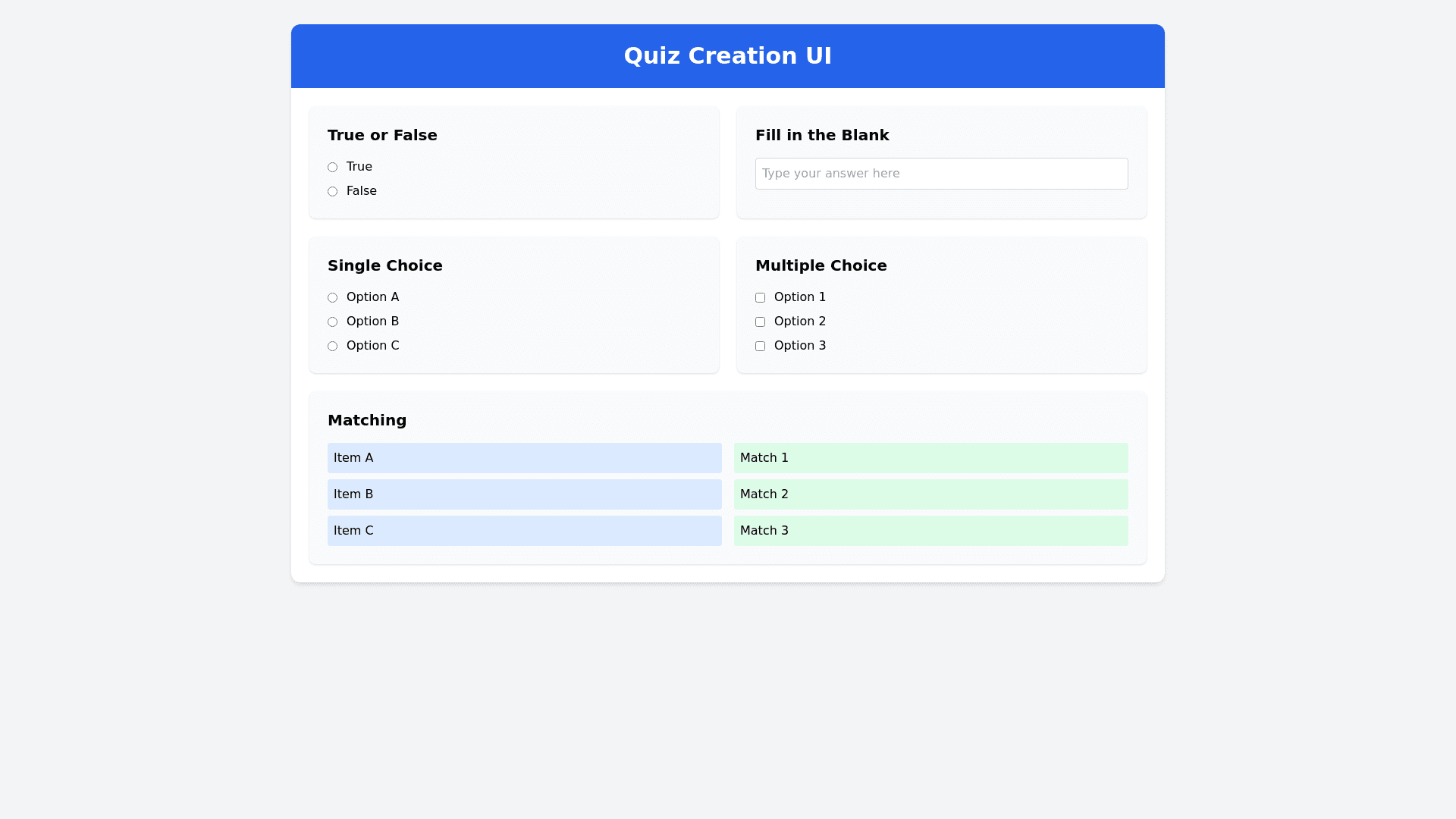The image size is (1456, 819).
Task: Check the Option 1 checkbox
Action: tap(760, 297)
